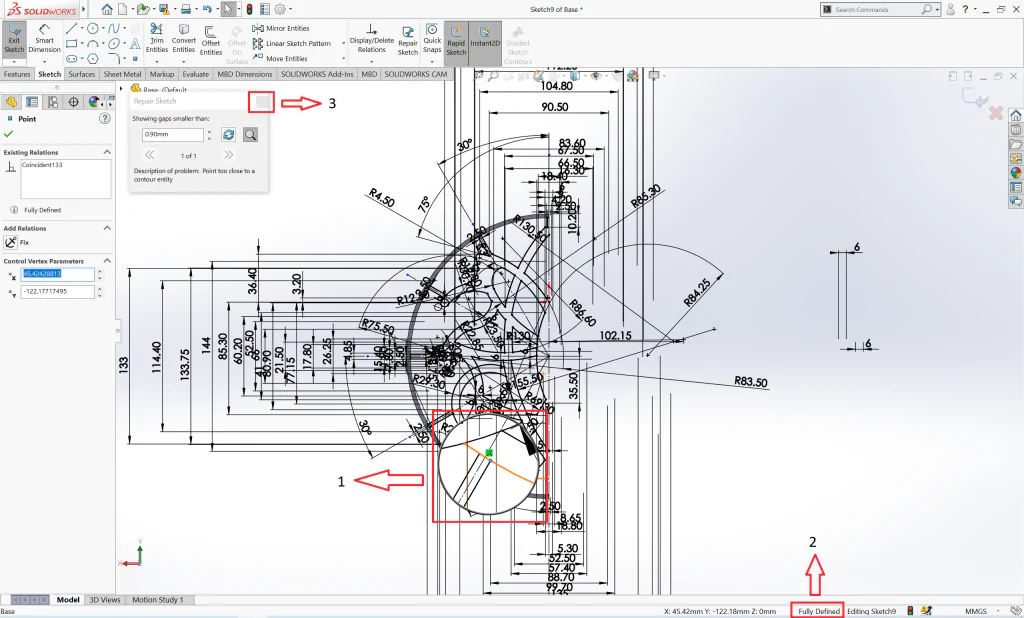The image size is (1024, 618).
Task: Go to previous Repair Sketch problem
Action: pos(150,155)
